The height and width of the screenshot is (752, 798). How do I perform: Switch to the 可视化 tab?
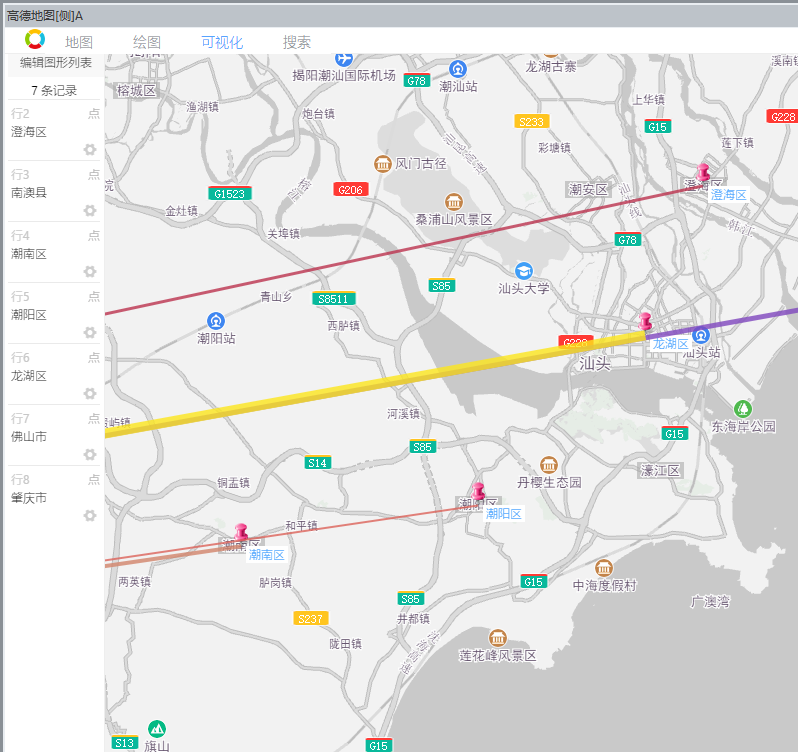click(x=222, y=42)
